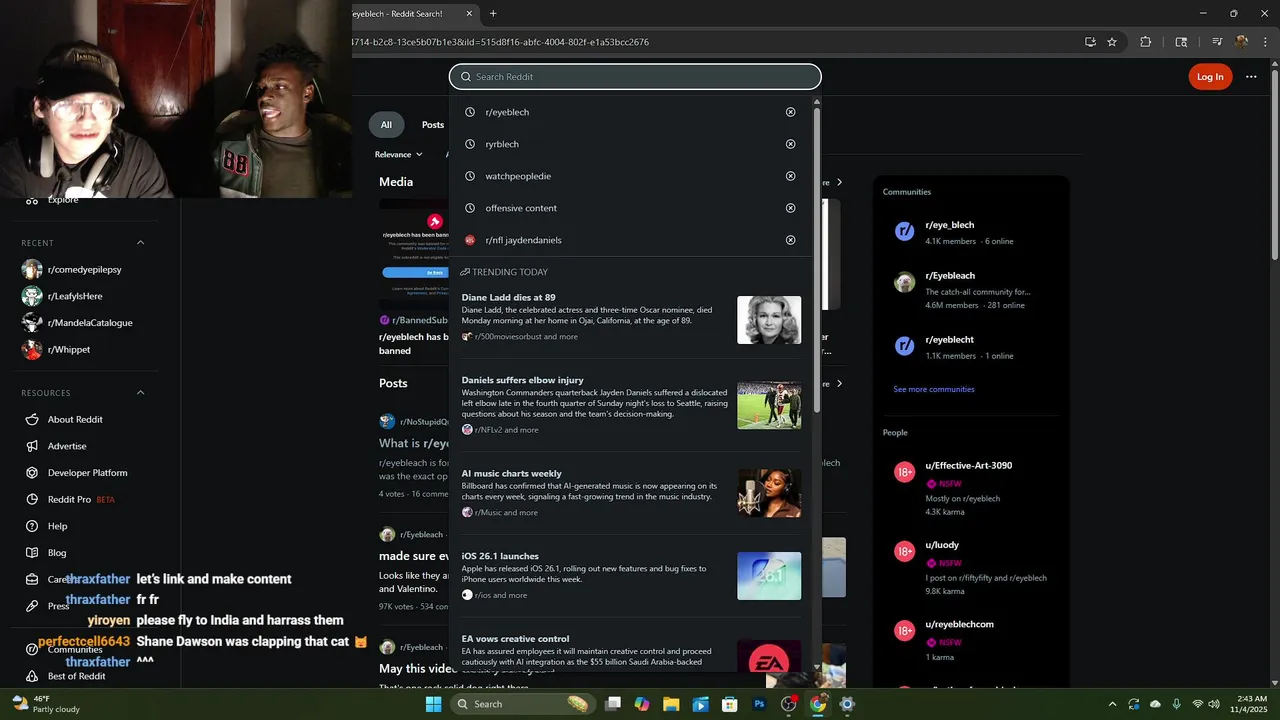
Task: Open Chrome profile avatar
Action: coord(1241,42)
